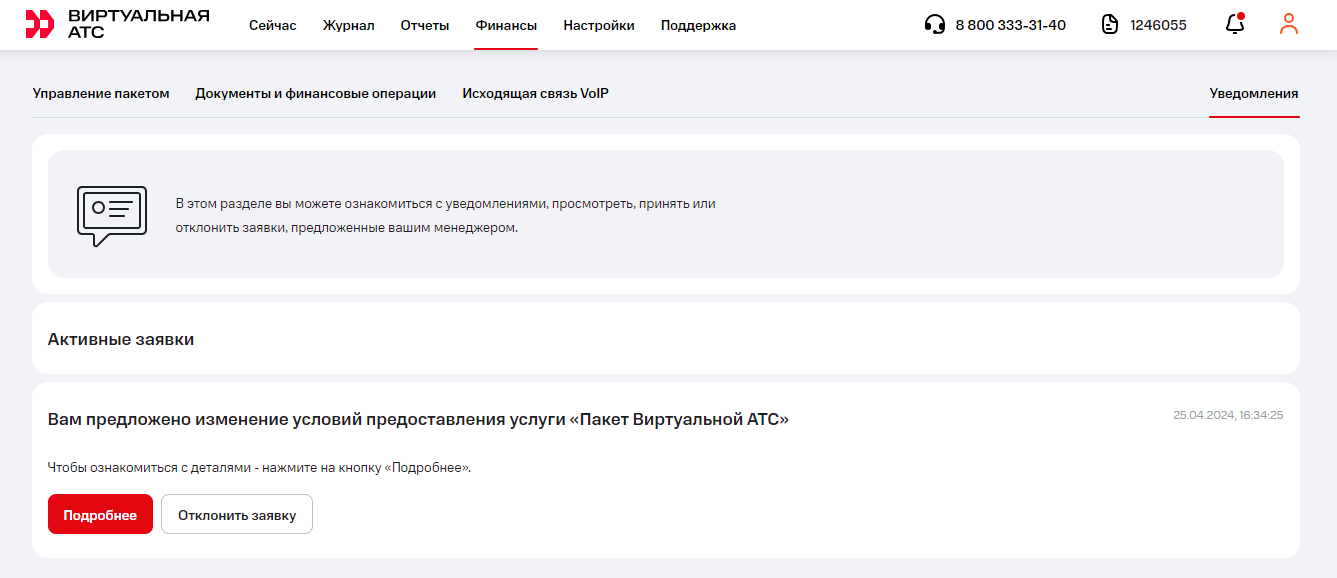
Task: Click the account document icon
Action: point(1110,25)
